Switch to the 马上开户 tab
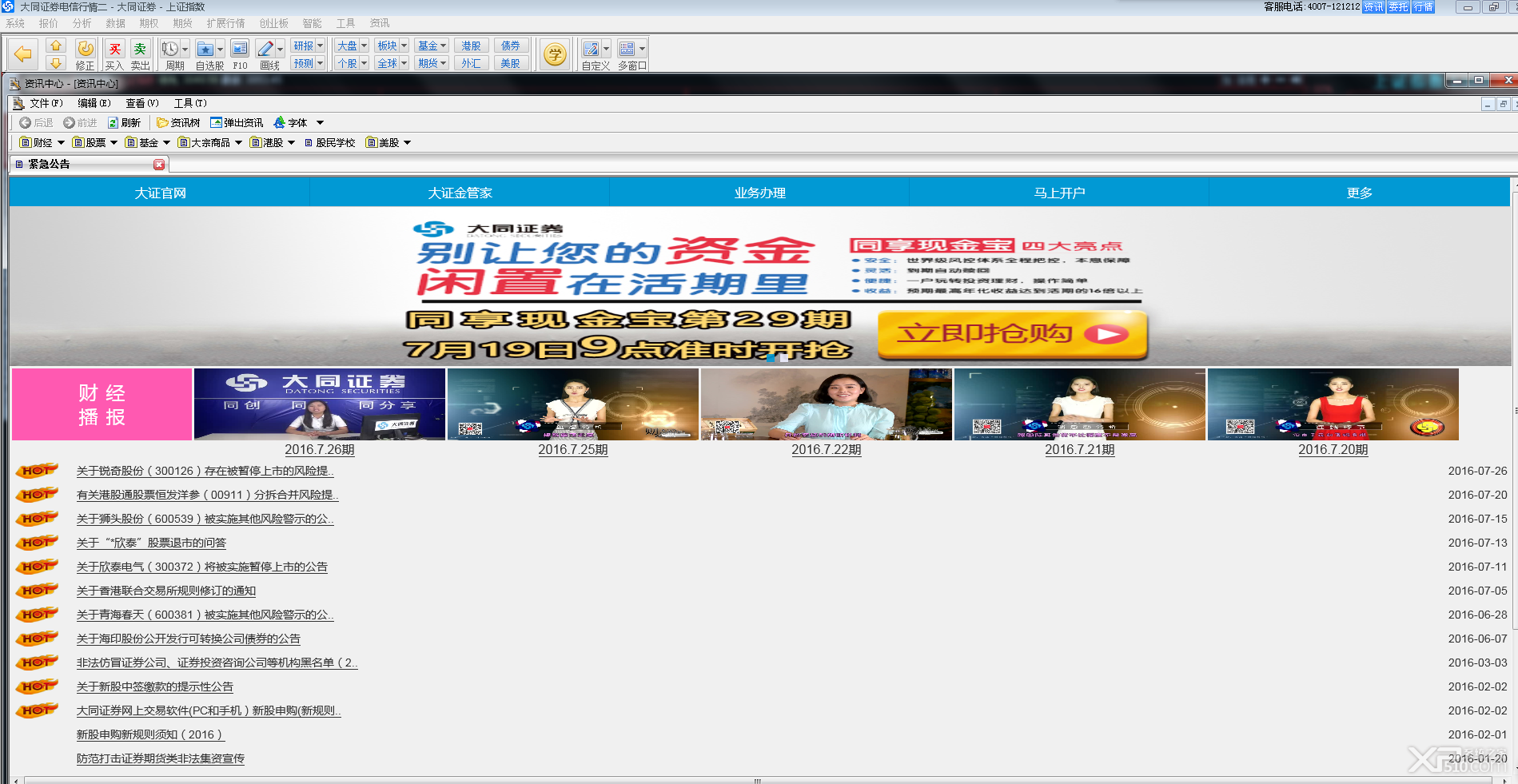Image resolution: width=1518 pixels, height=784 pixels. point(1059,193)
